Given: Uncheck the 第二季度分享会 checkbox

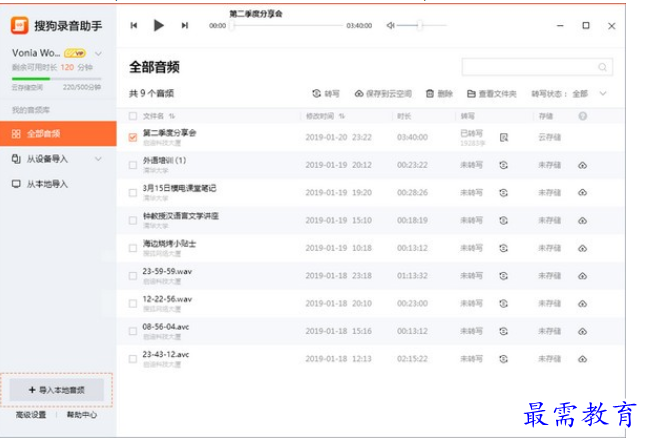Looking at the screenshot, I should point(132,137).
